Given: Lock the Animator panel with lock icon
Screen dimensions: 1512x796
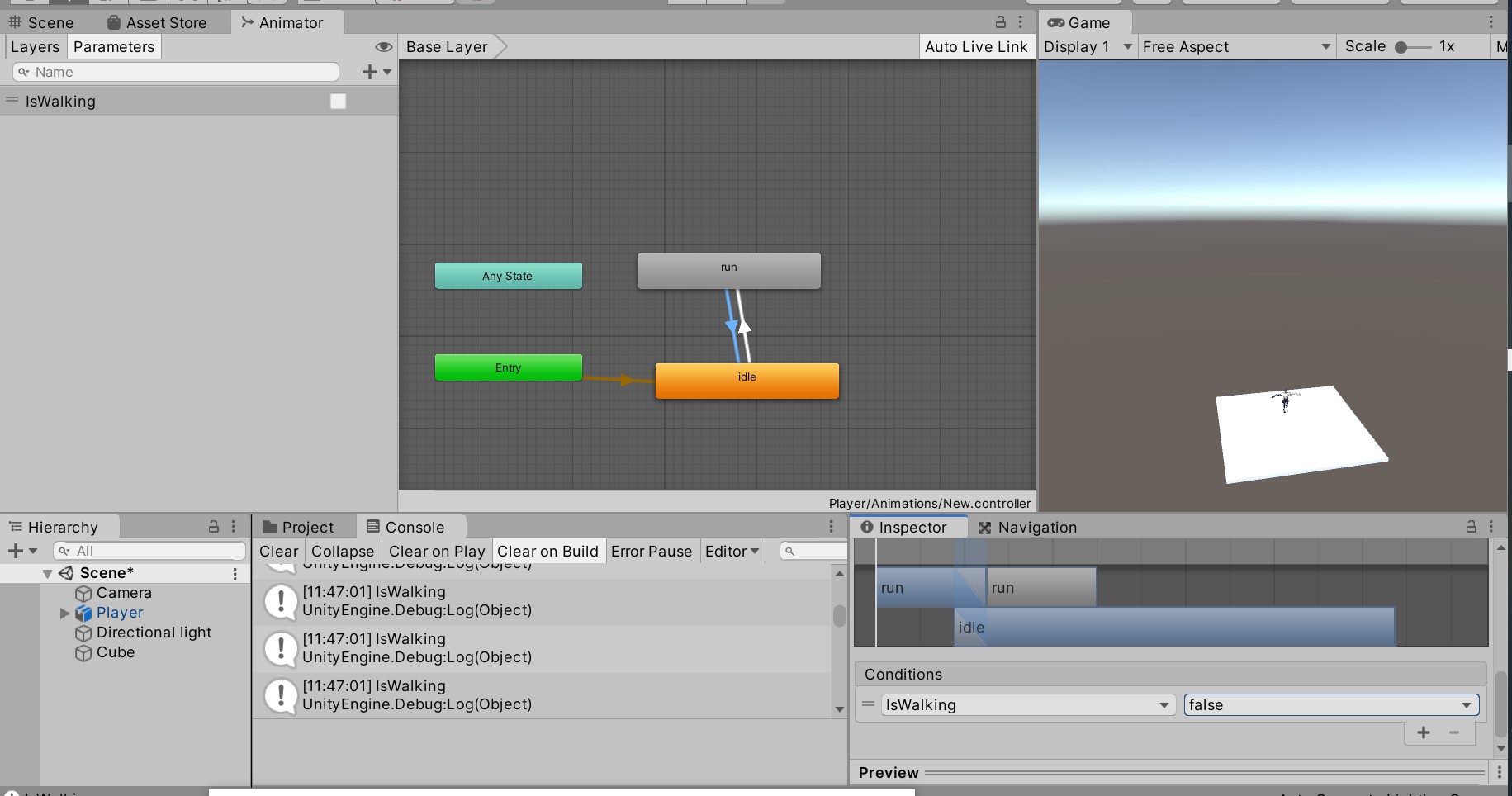Looking at the screenshot, I should pyautogui.click(x=1001, y=22).
